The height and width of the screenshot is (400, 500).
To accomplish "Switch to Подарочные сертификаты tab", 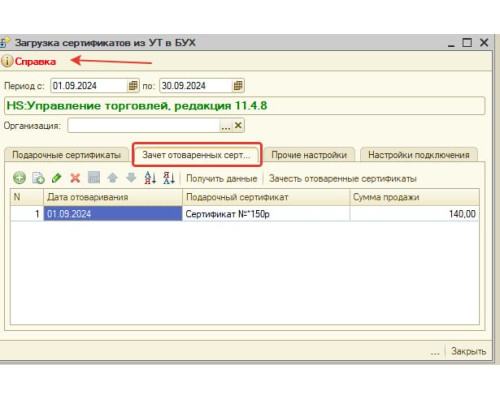I will click(66, 155).
